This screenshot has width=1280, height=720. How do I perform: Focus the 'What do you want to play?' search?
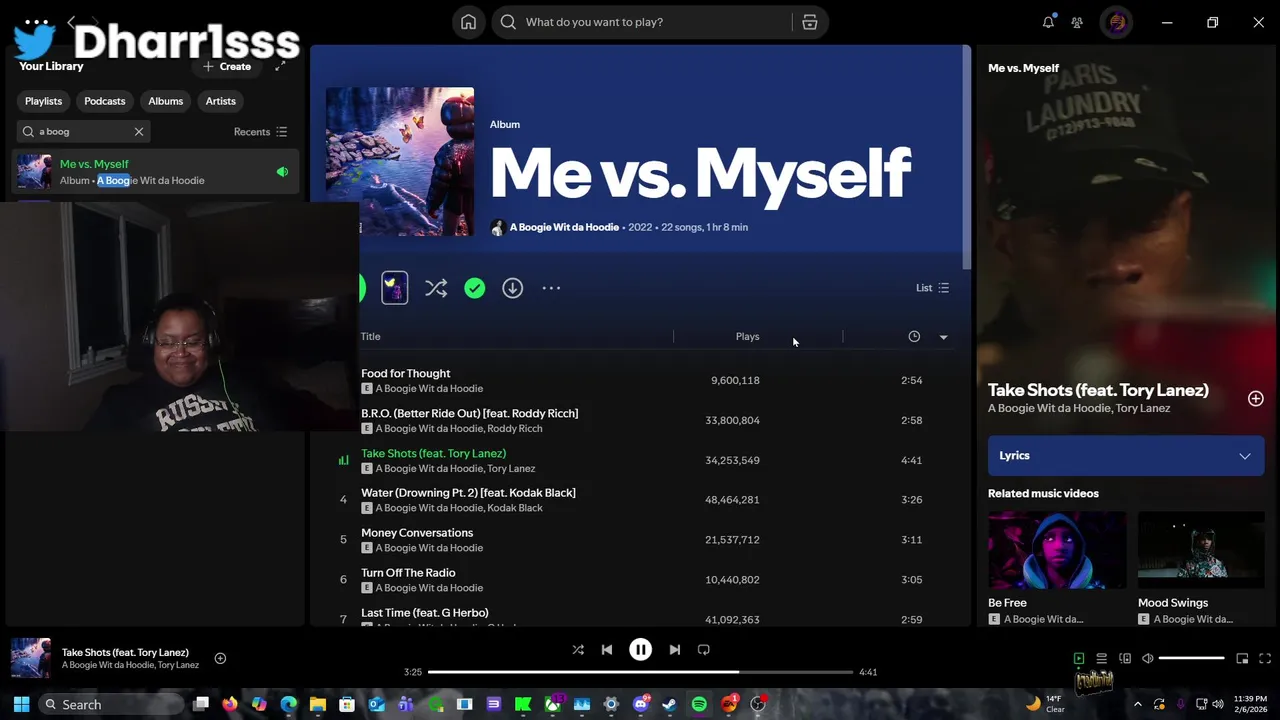[640, 22]
